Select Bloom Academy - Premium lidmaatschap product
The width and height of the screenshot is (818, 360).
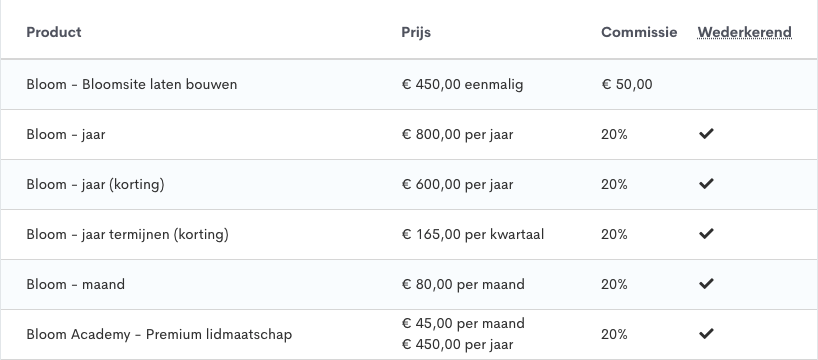coord(159,334)
